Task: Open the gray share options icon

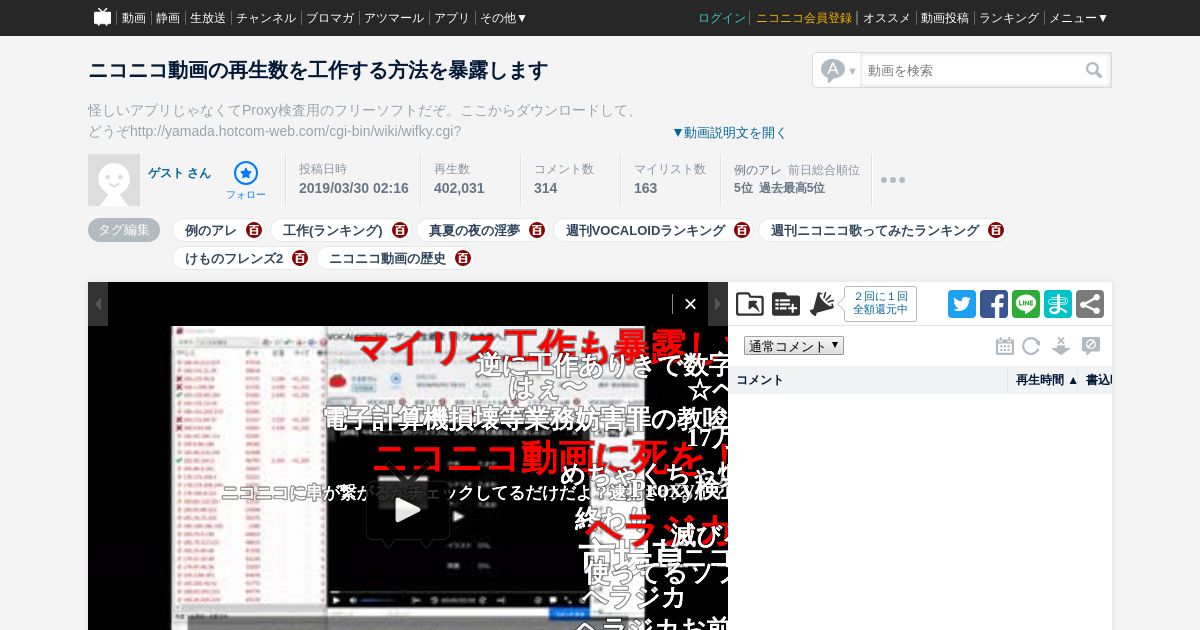Action: point(1090,304)
